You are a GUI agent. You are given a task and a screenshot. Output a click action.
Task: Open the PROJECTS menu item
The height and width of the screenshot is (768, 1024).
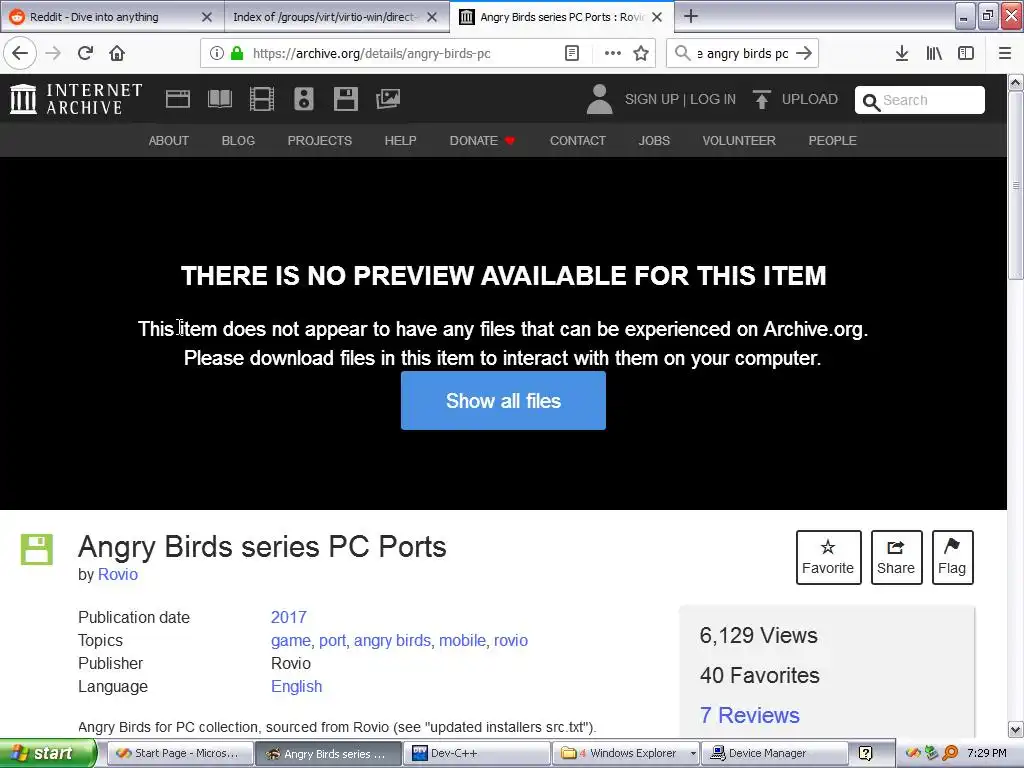pos(320,140)
